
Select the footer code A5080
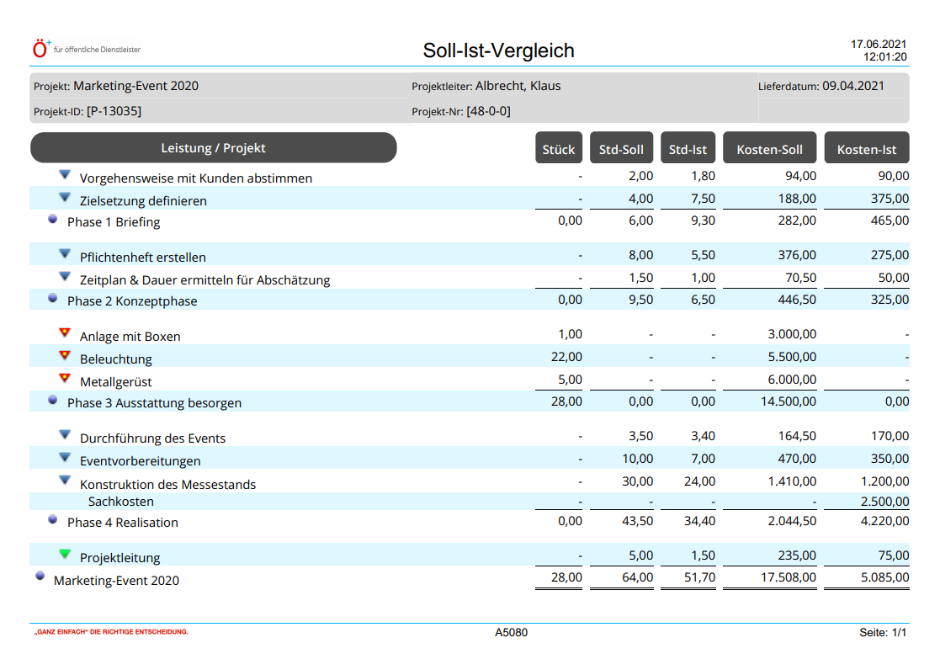(x=511, y=632)
